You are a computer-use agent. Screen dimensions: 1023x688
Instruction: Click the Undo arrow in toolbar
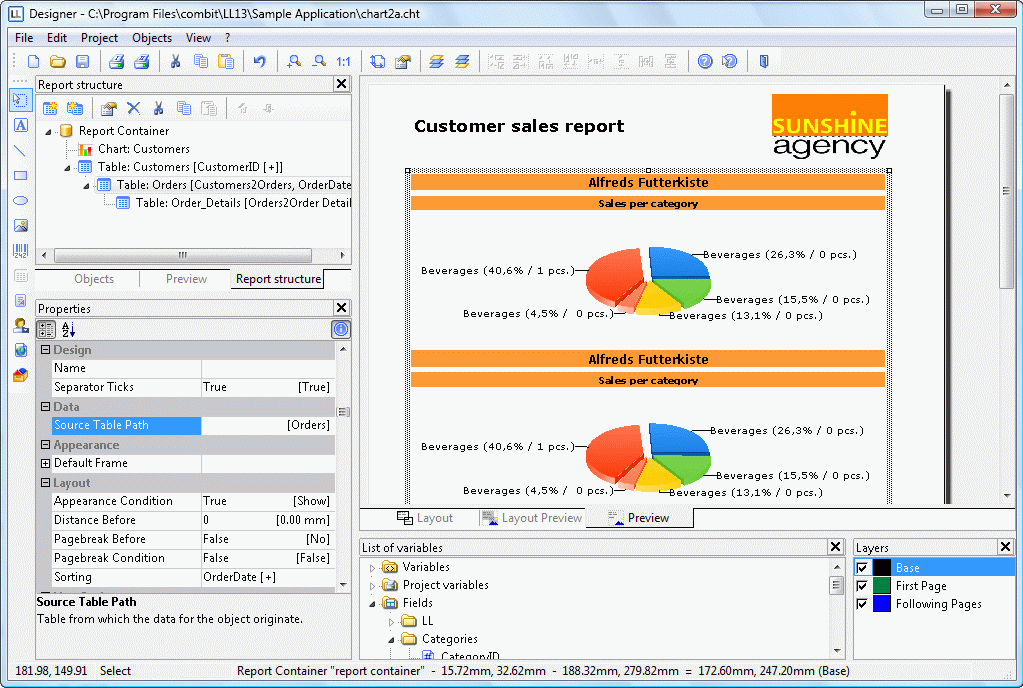click(x=259, y=62)
